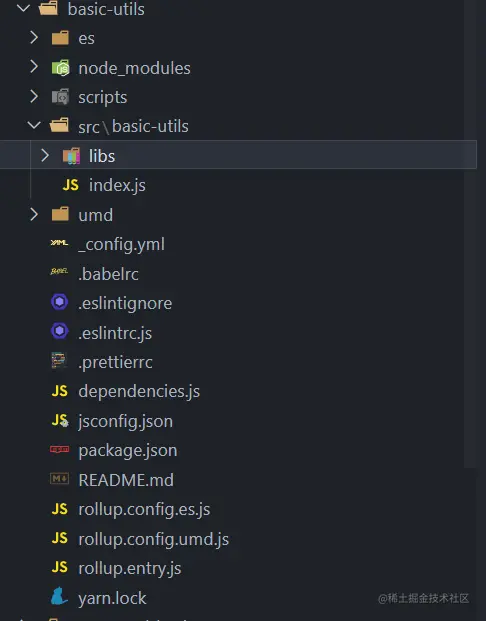The image size is (486, 621).
Task: Click the scripts folder icon
Action: click(60, 97)
